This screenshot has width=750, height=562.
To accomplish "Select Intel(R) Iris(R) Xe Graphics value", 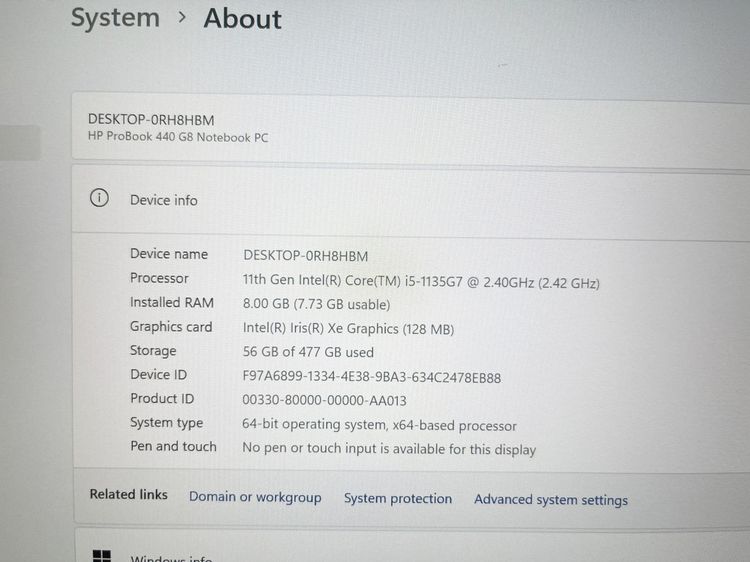I will click(348, 329).
